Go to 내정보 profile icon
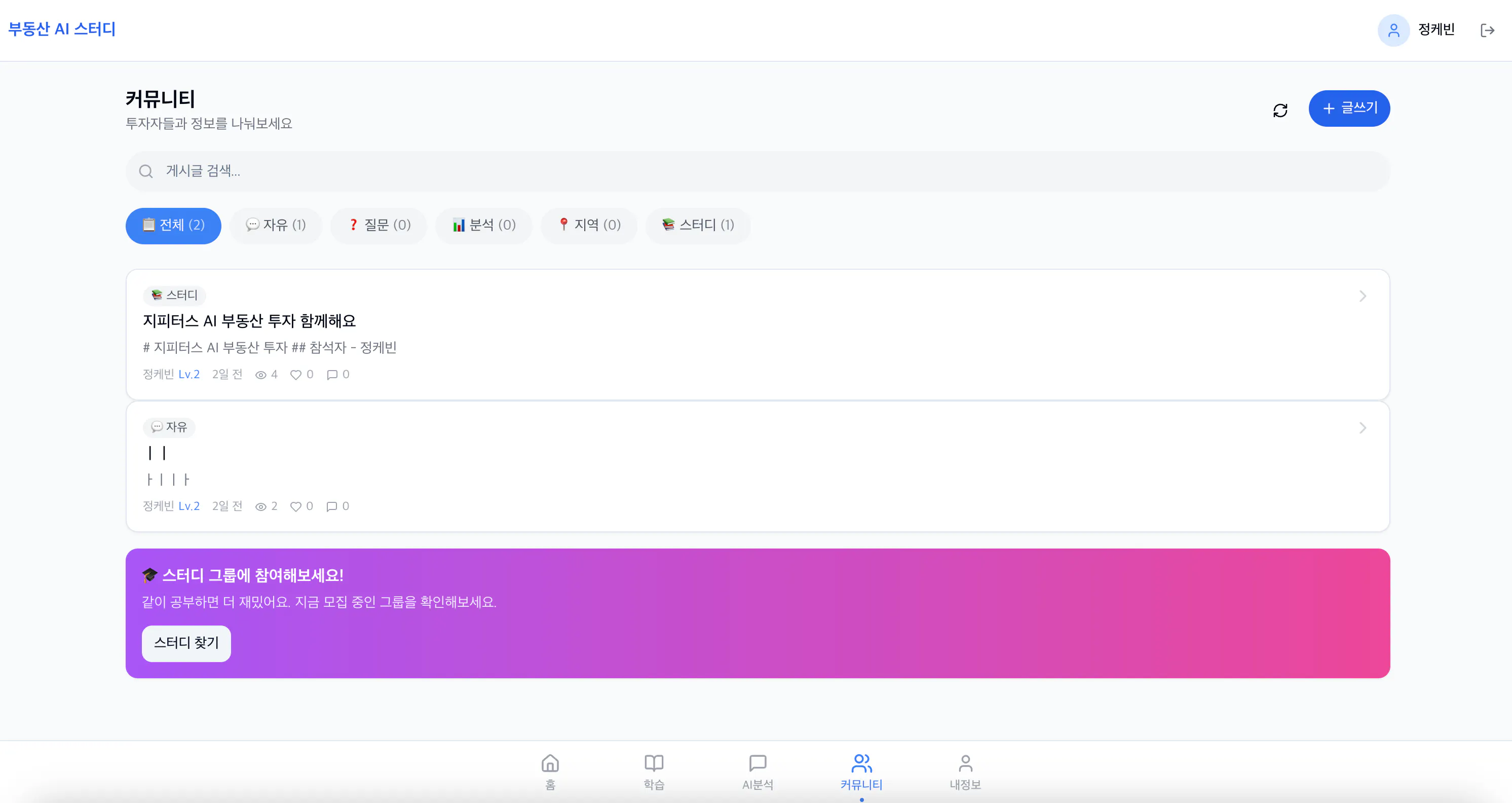Viewport: 1512px width, 803px height. click(966, 763)
